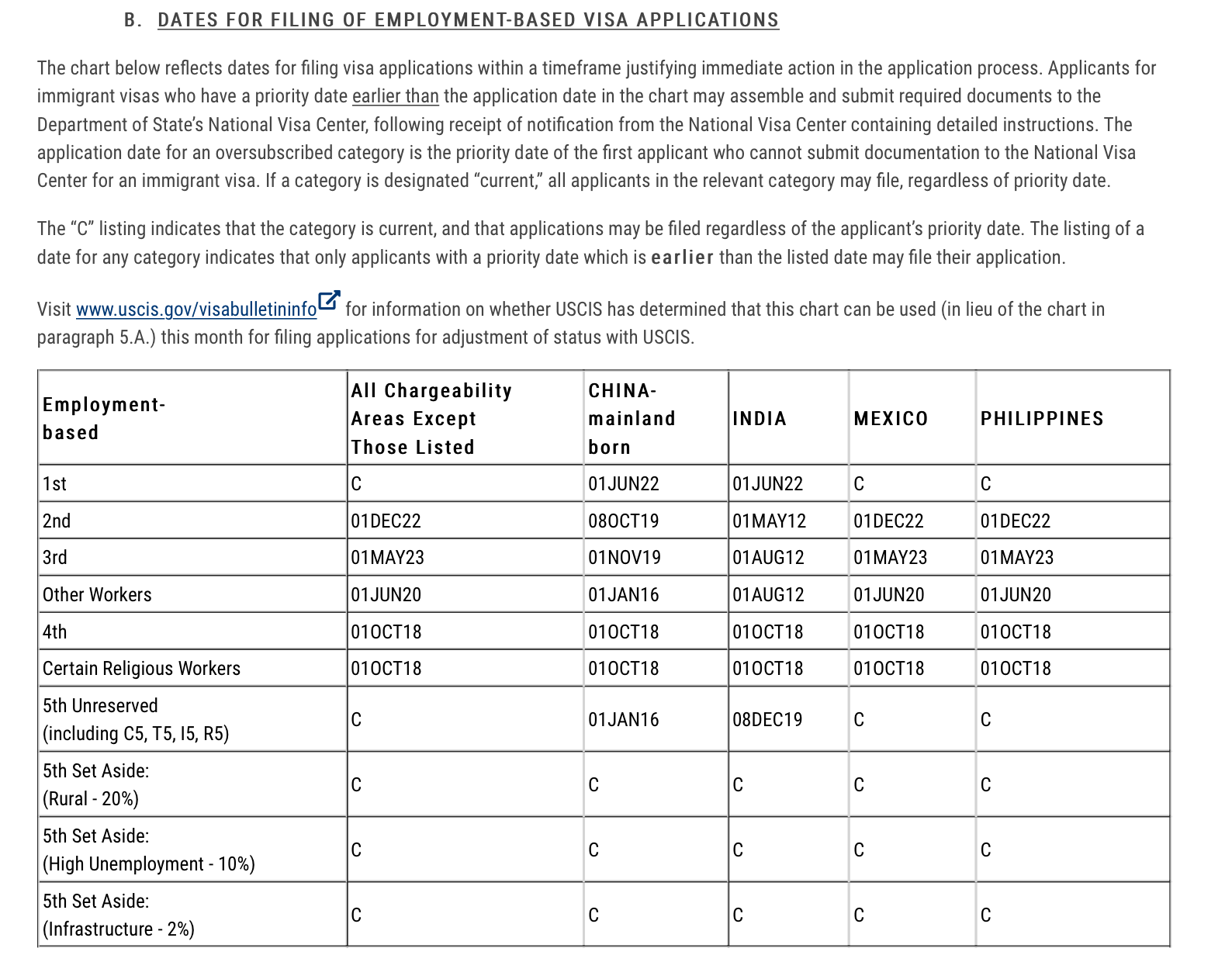The image size is (1232, 962).
Task: Click the Employment-based header cell
Action: point(104,419)
